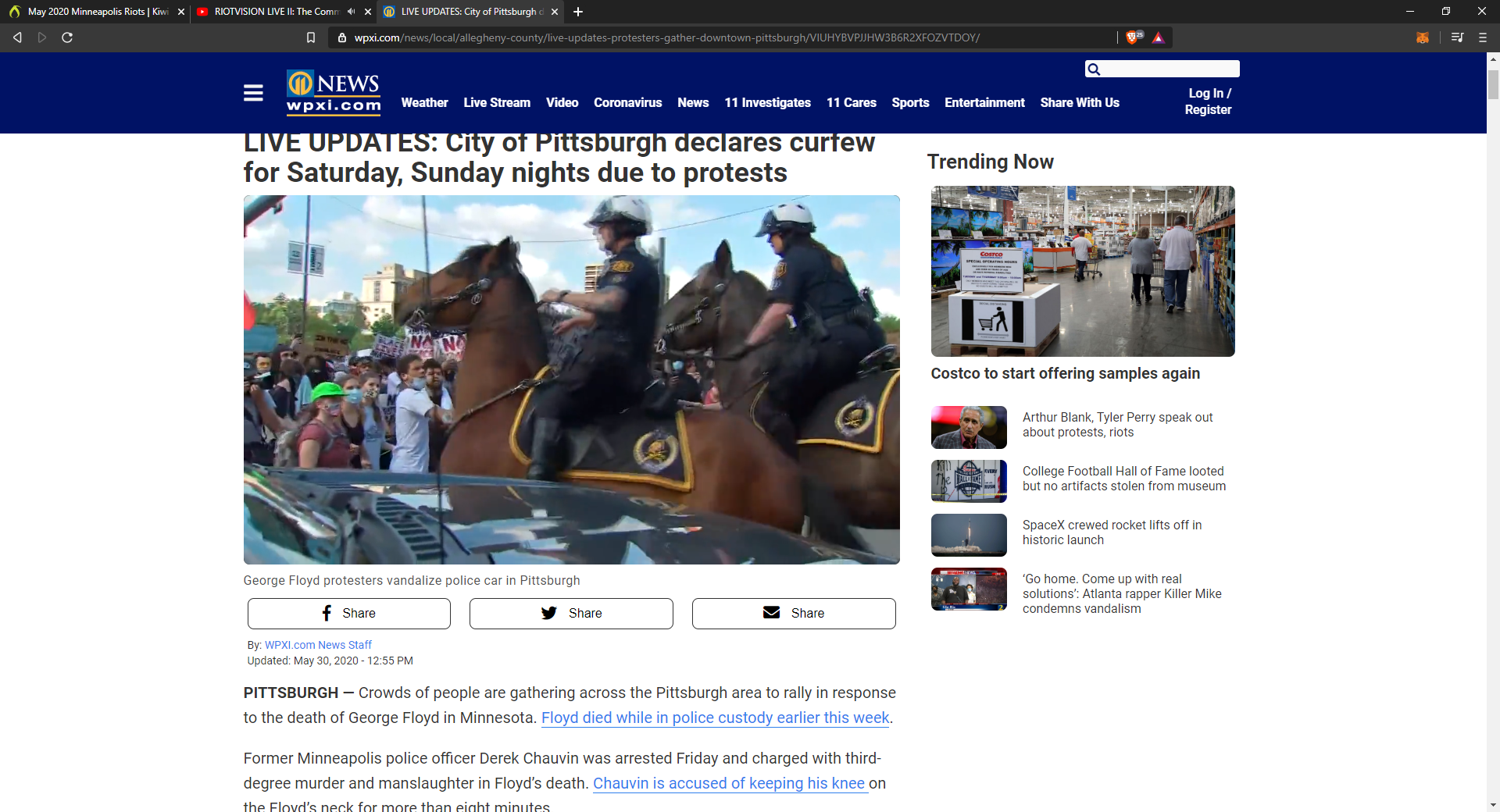Mute the RIOTVISION tab audio
The width and height of the screenshot is (1500, 812).
click(x=351, y=12)
